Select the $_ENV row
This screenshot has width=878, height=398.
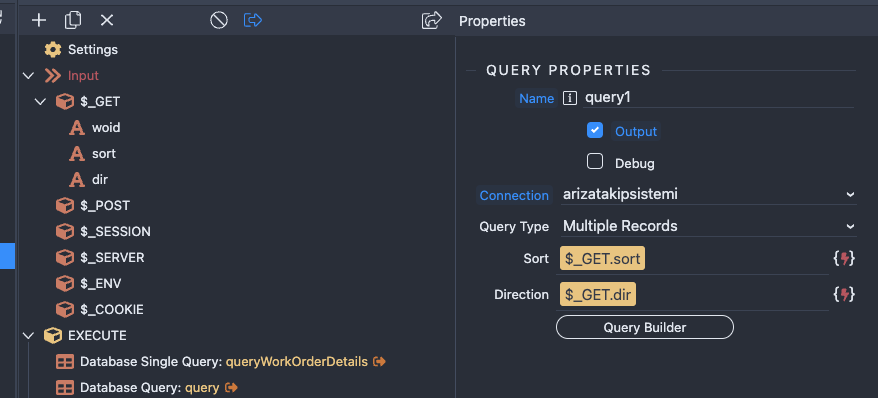[101, 284]
